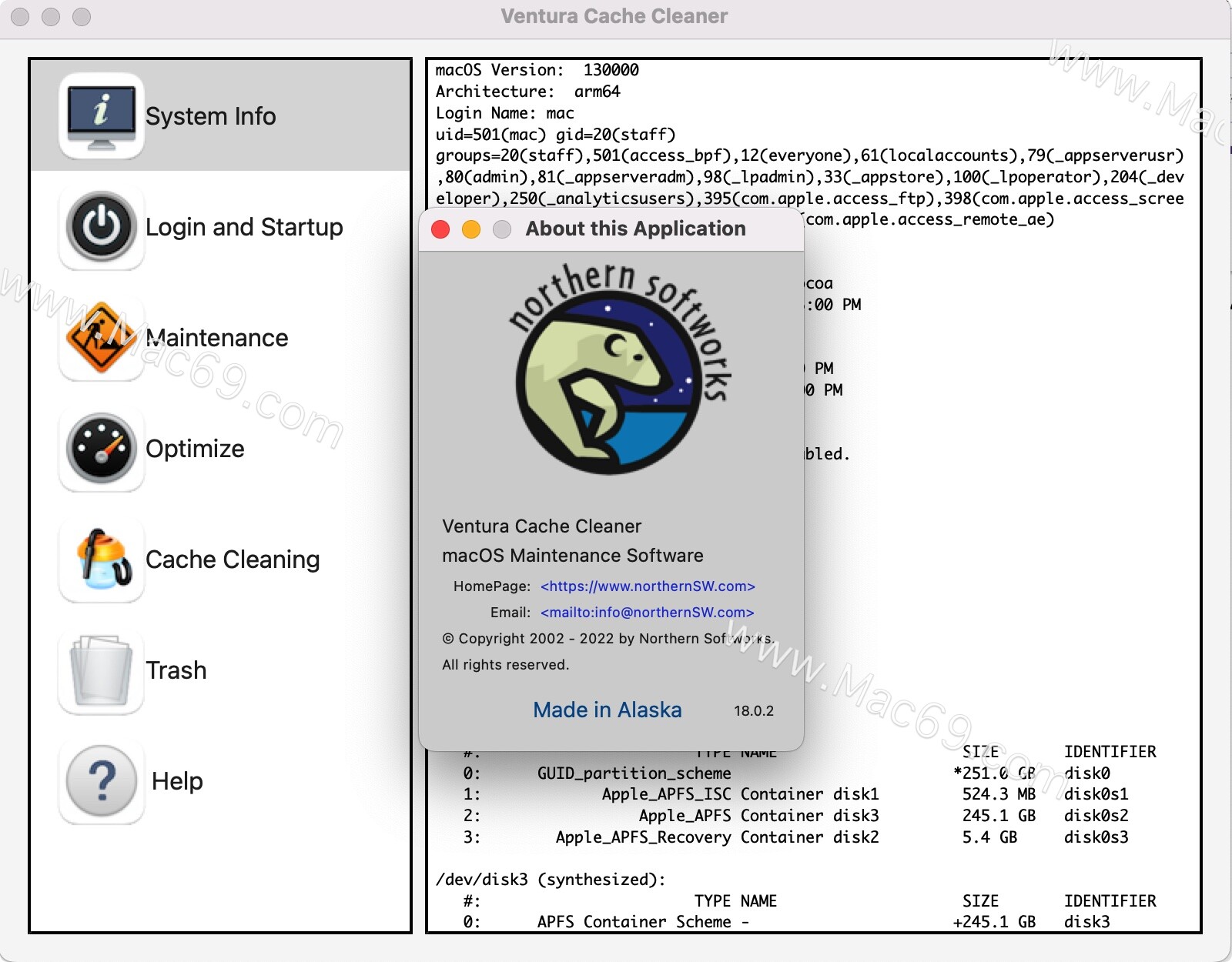
Task: Click the version number 18.0.2
Action: point(754,711)
